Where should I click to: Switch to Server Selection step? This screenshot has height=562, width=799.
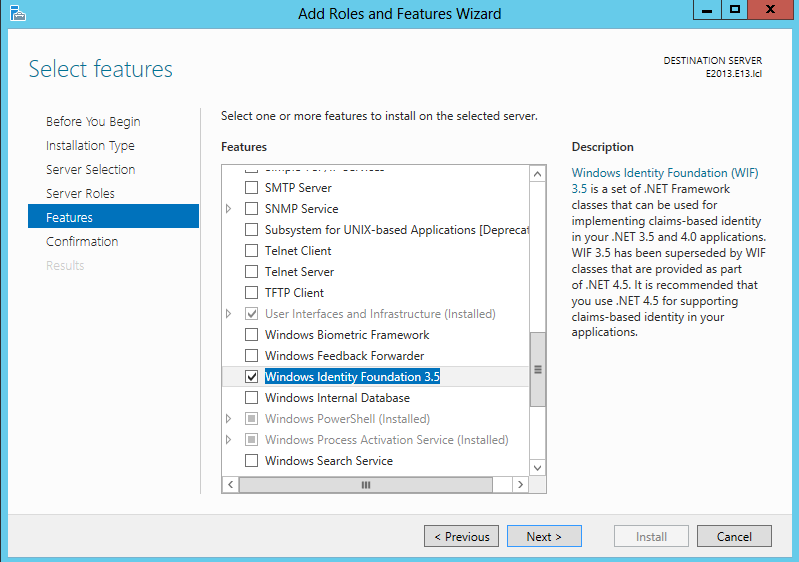91,170
